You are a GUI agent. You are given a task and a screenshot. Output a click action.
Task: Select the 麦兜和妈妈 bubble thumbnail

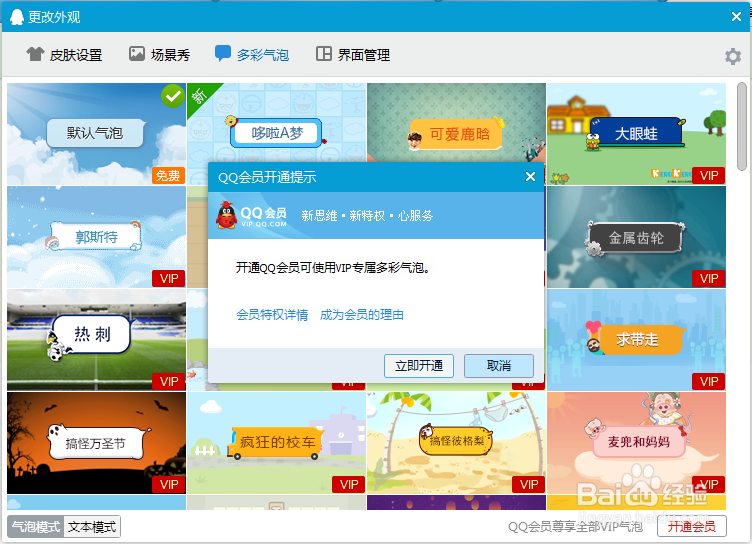[636, 443]
